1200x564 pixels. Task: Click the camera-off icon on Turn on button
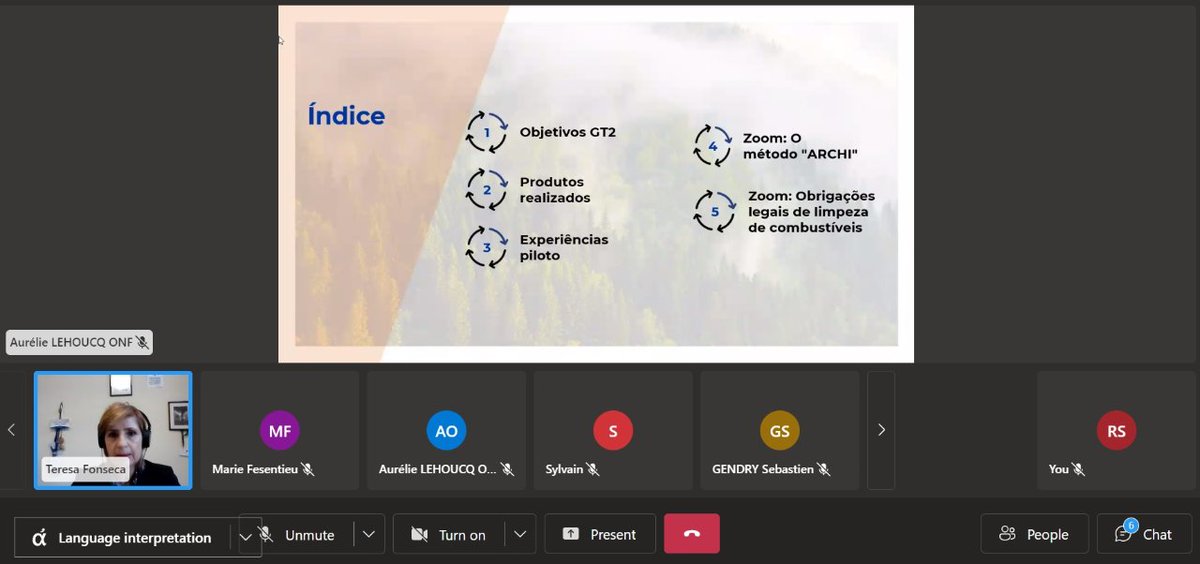point(419,535)
